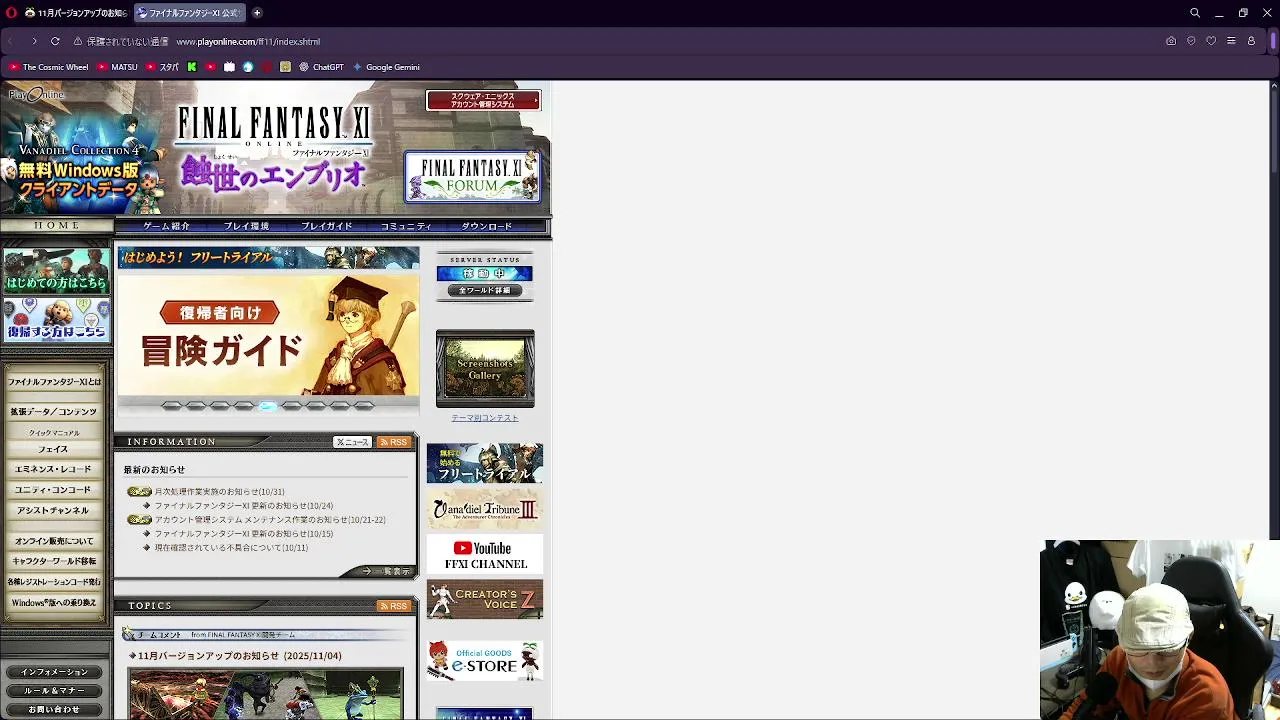Reload the page with refresh icon
This screenshot has width=1280, height=720.
point(55,41)
